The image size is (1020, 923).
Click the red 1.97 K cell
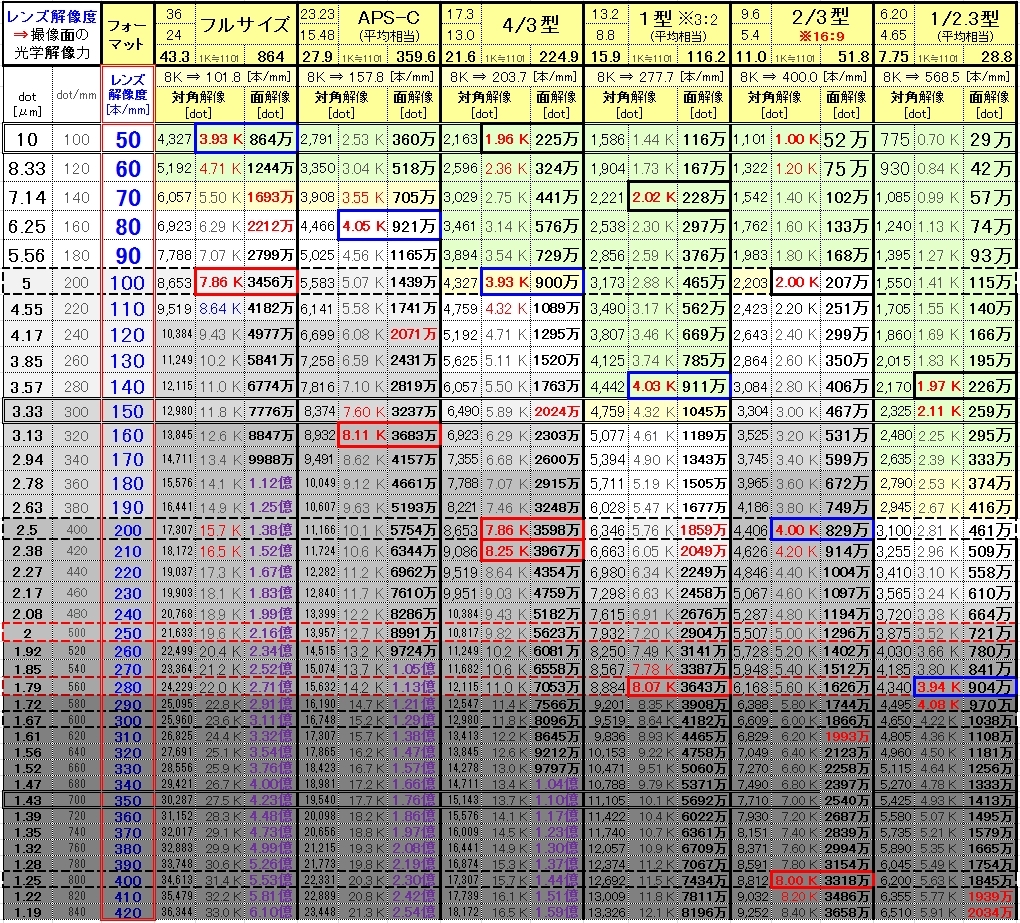click(x=939, y=386)
